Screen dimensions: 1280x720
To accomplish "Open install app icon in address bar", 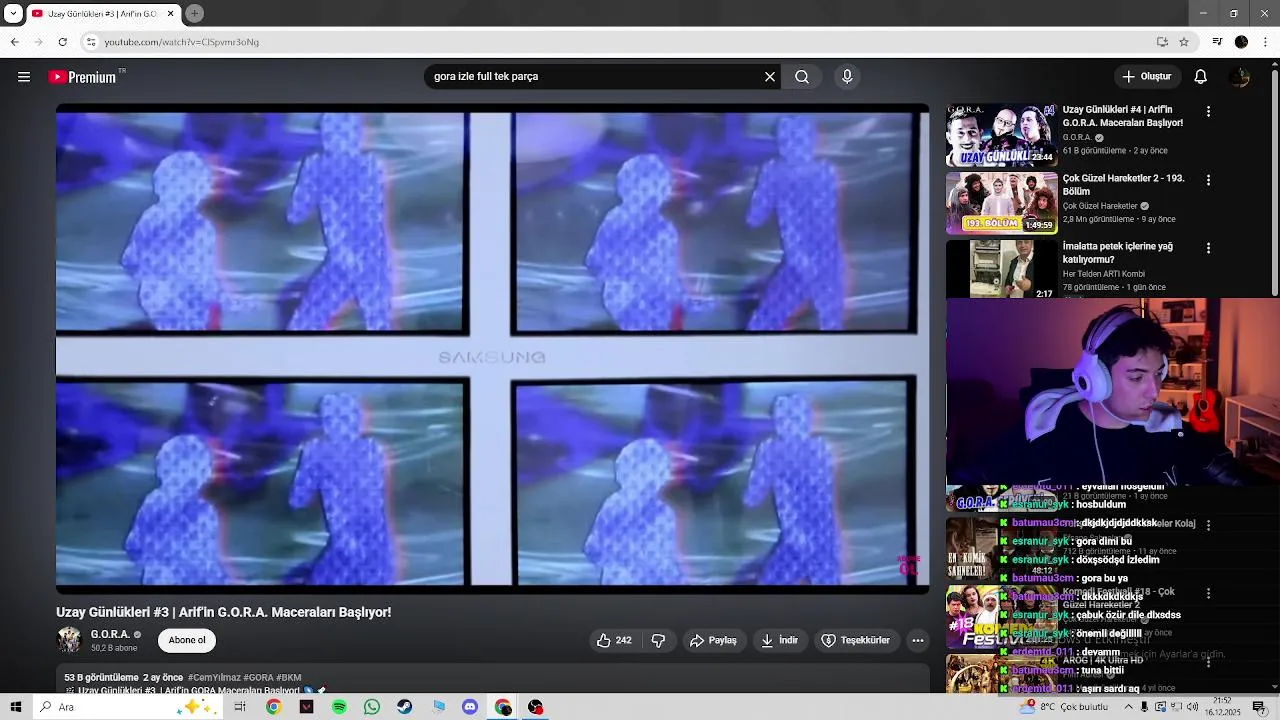I will [x=1162, y=42].
